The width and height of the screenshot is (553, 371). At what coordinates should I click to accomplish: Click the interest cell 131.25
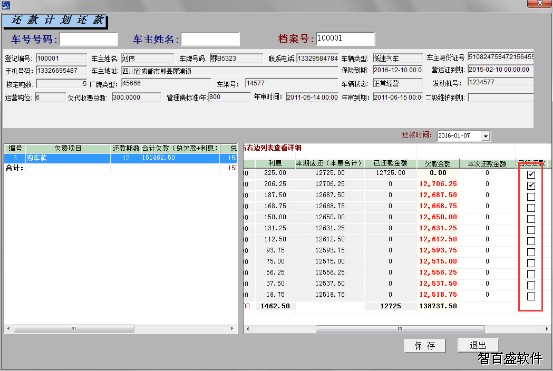coord(275,228)
